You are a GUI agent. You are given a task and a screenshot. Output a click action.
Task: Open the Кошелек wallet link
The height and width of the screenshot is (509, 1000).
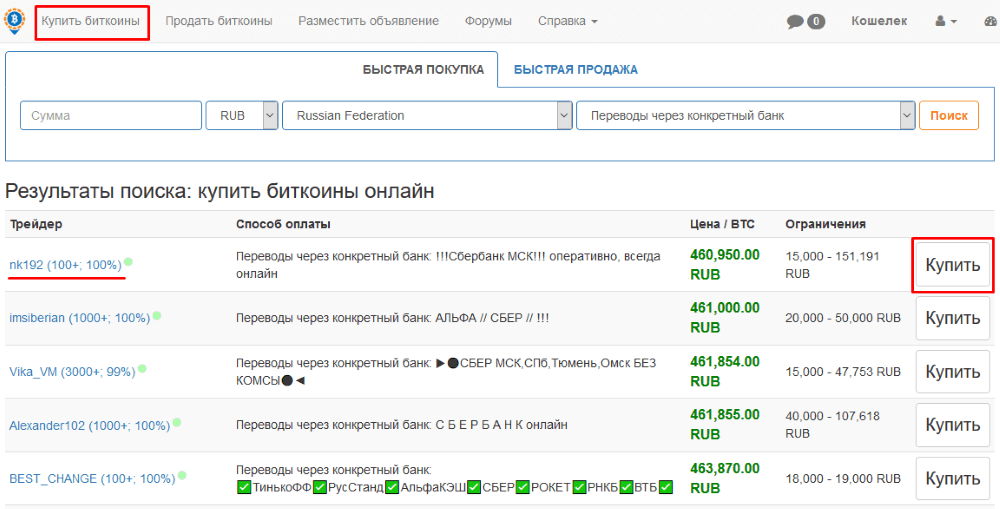click(879, 21)
